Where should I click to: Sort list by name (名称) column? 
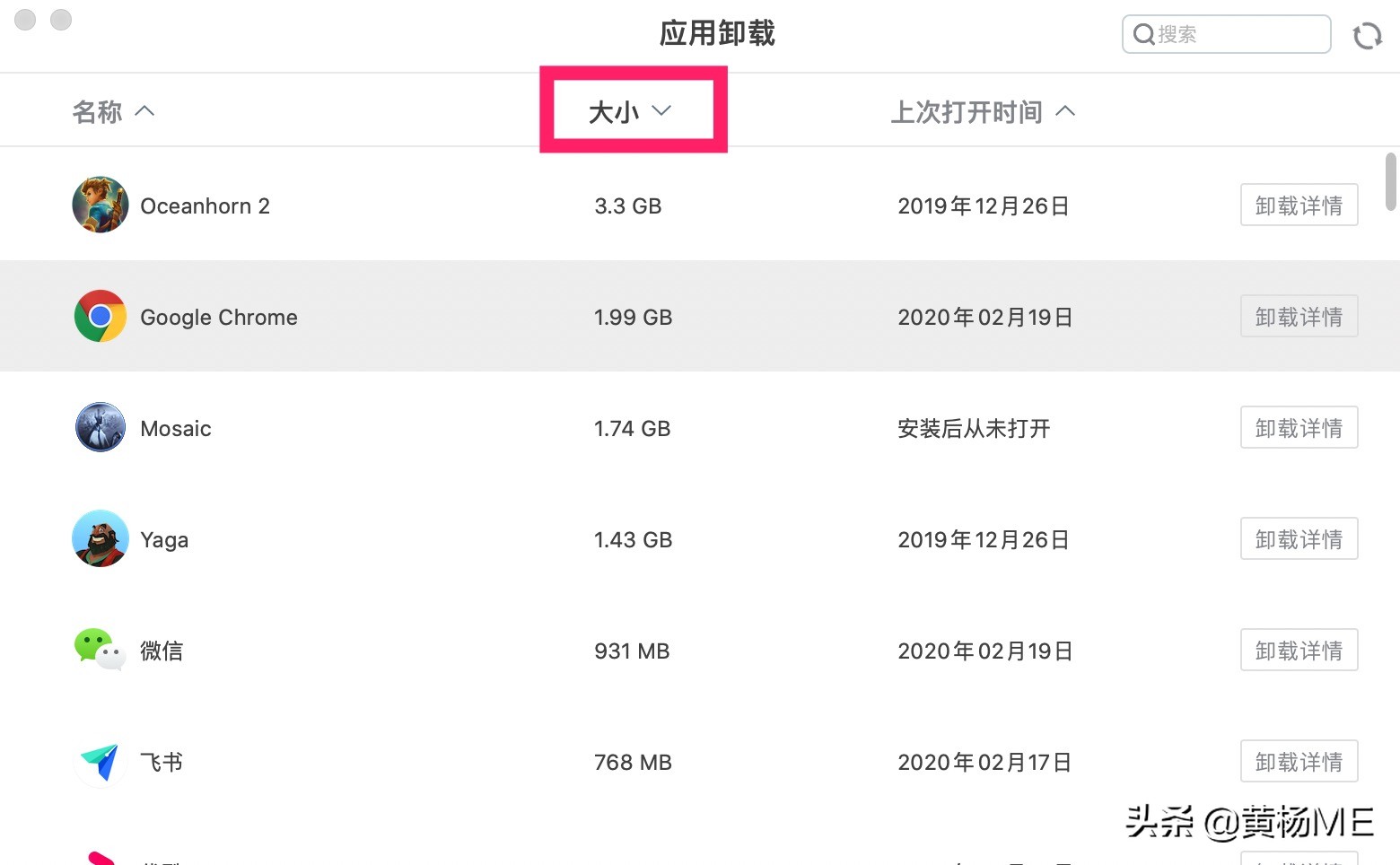point(113,111)
